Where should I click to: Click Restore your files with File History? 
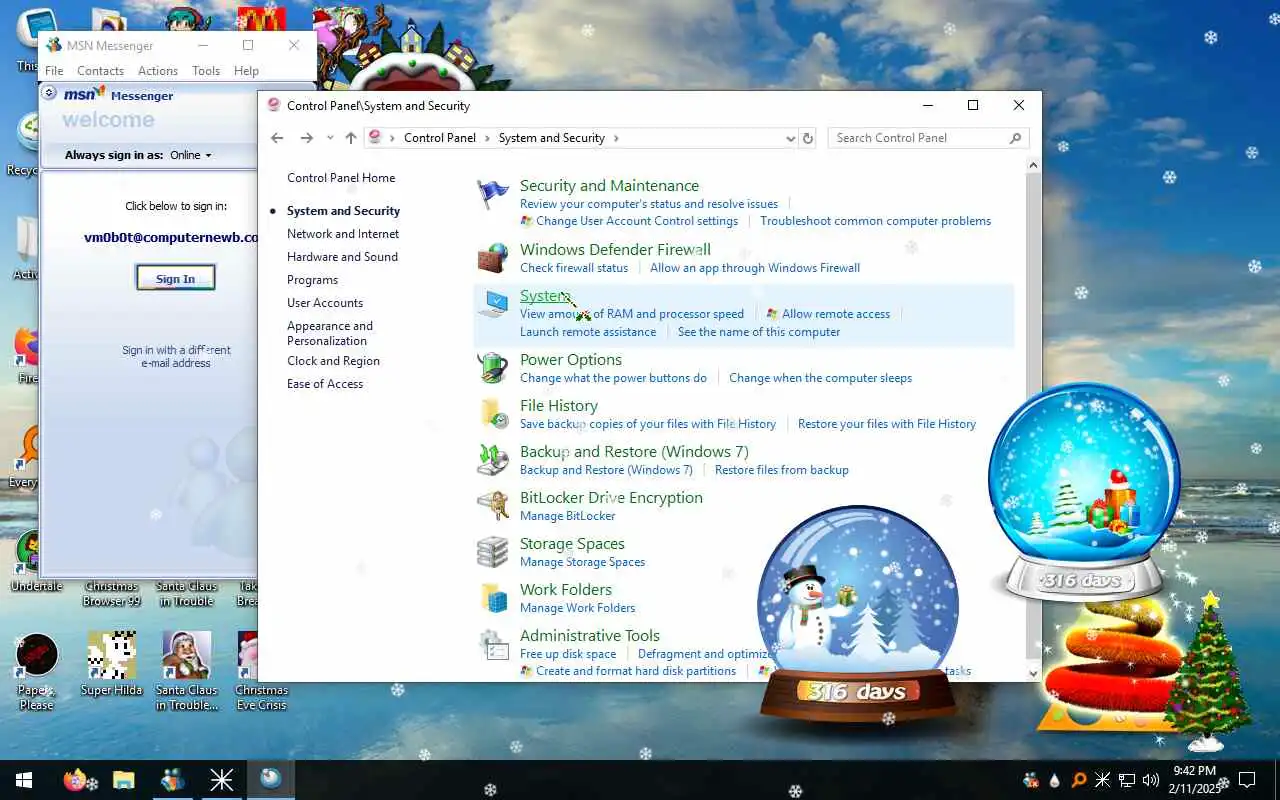887,424
